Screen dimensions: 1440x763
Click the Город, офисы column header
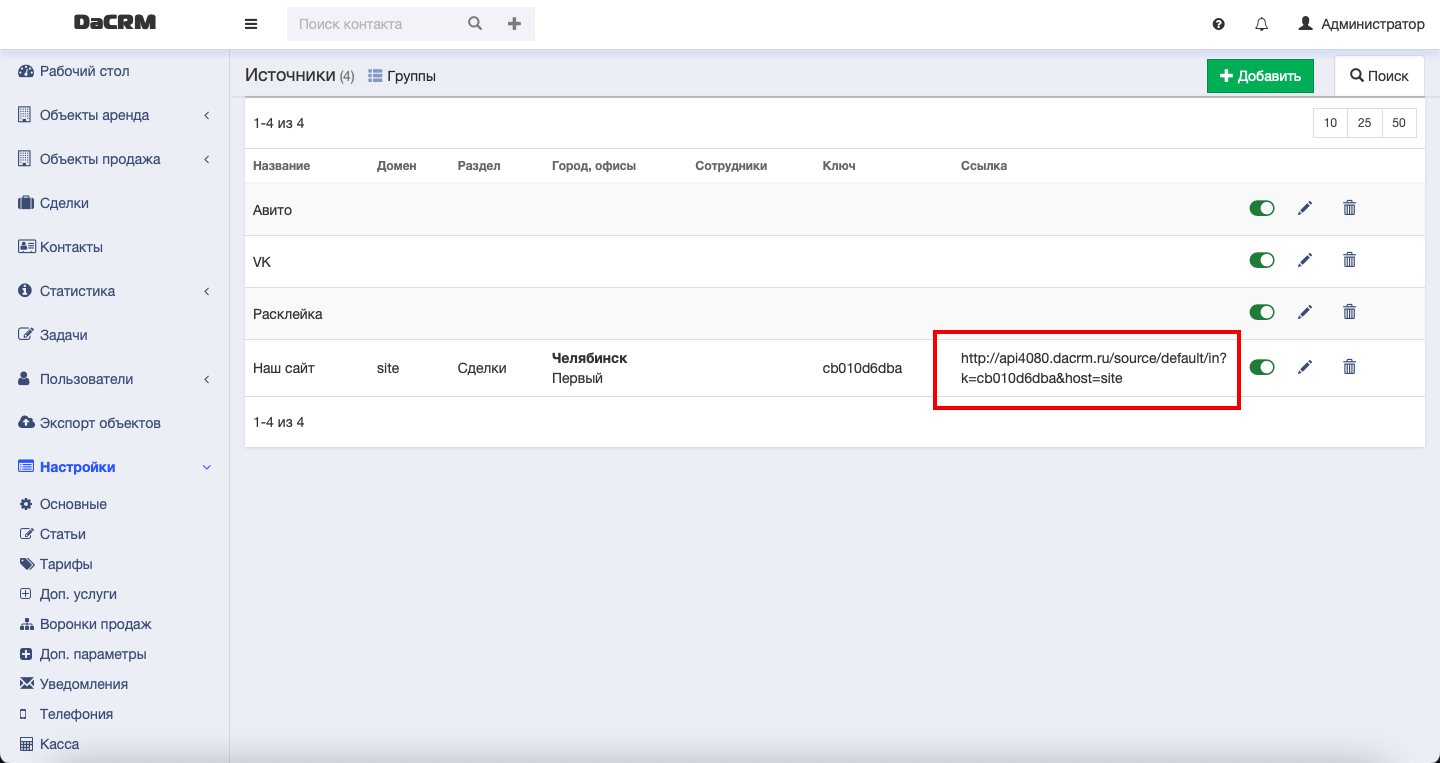point(594,166)
